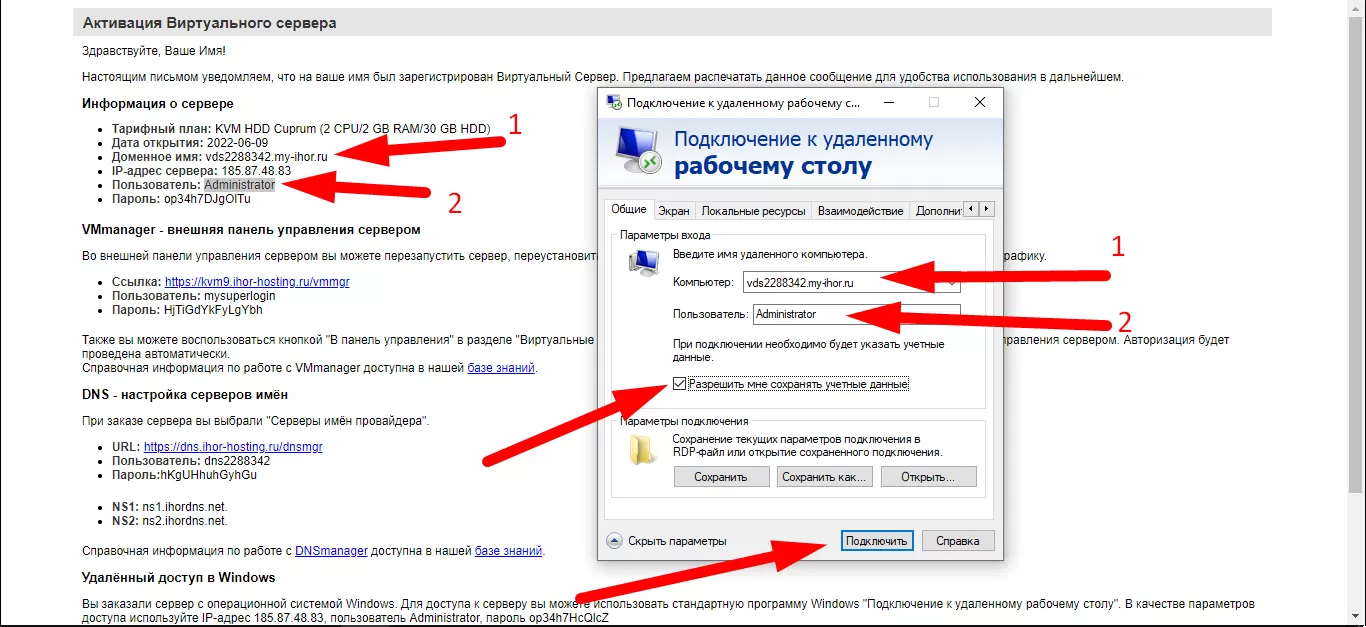Click the HjTiGdYkFyLgYbh password text

coord(213,310)
